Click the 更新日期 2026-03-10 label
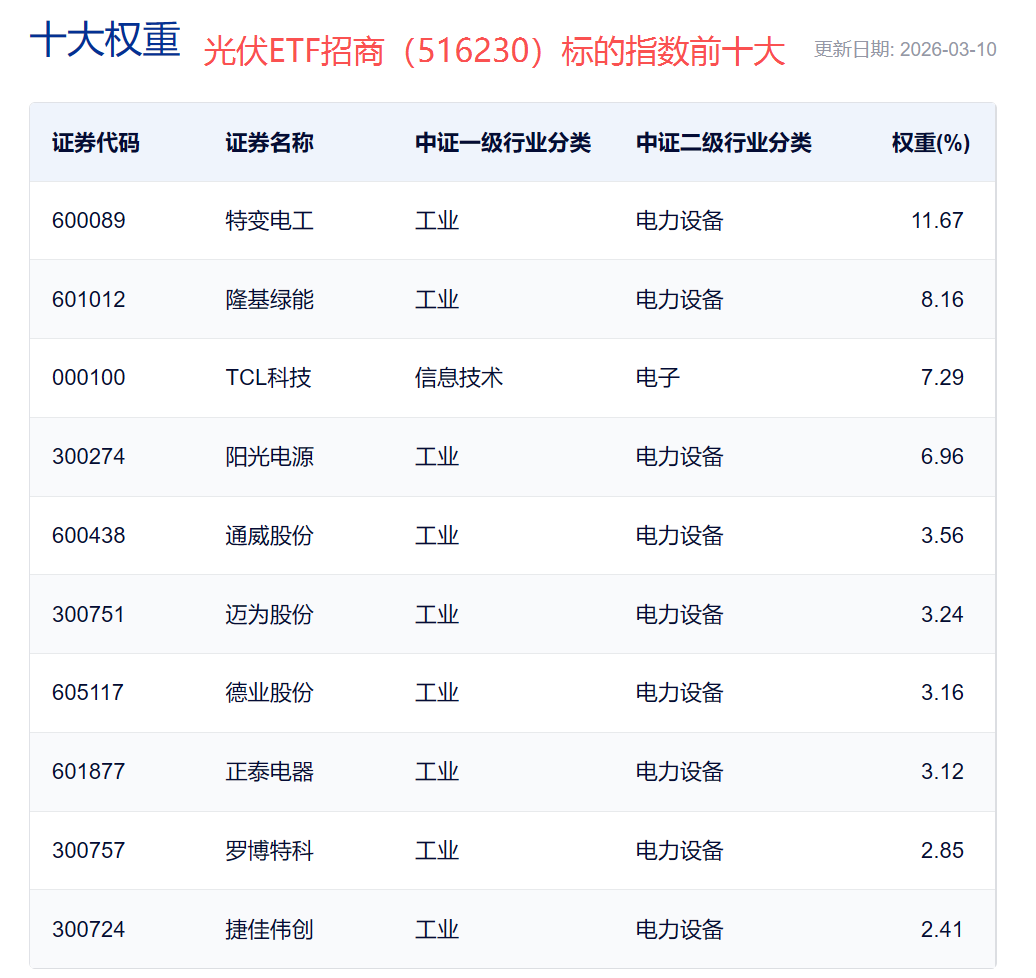The height and width of the screenshot is (978, 1036). 904,50
